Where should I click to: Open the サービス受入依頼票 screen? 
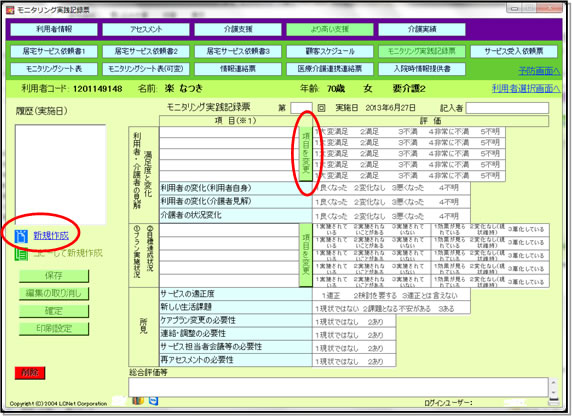coord(514,51)
